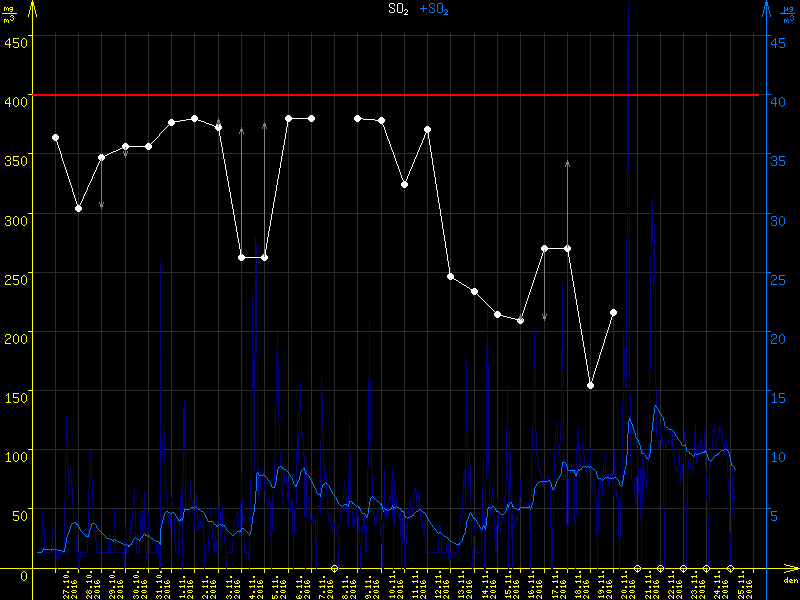Click the isolated yellow circle marker near 8.11.2016
Image resolution: width=800 pixels, height=600 pixels.
pyautogui.click(x=334, y=568)
